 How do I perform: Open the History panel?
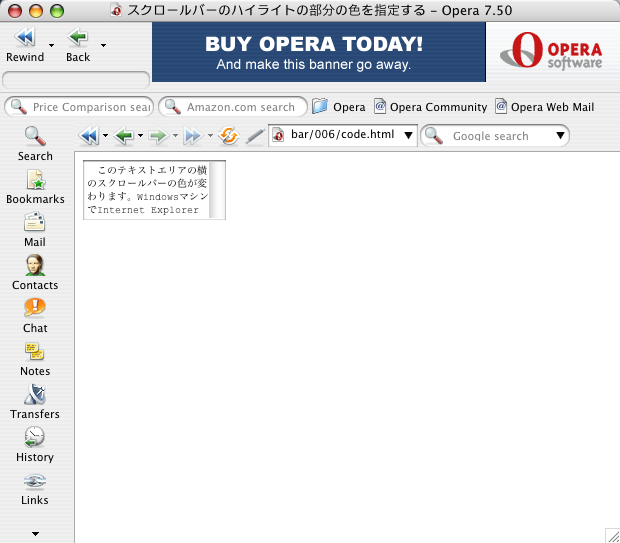[35, 444]
